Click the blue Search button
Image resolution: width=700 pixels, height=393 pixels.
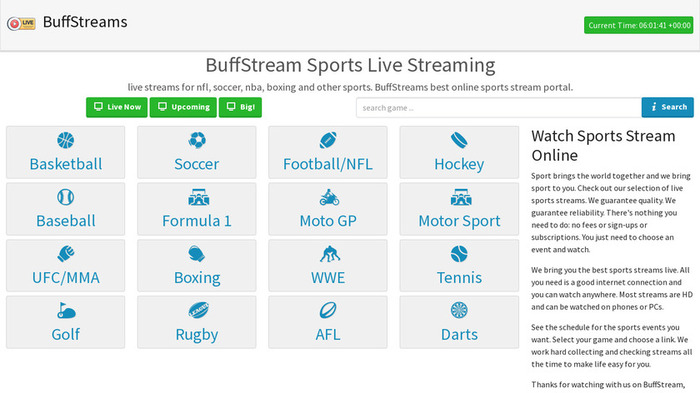pos(667,107)
